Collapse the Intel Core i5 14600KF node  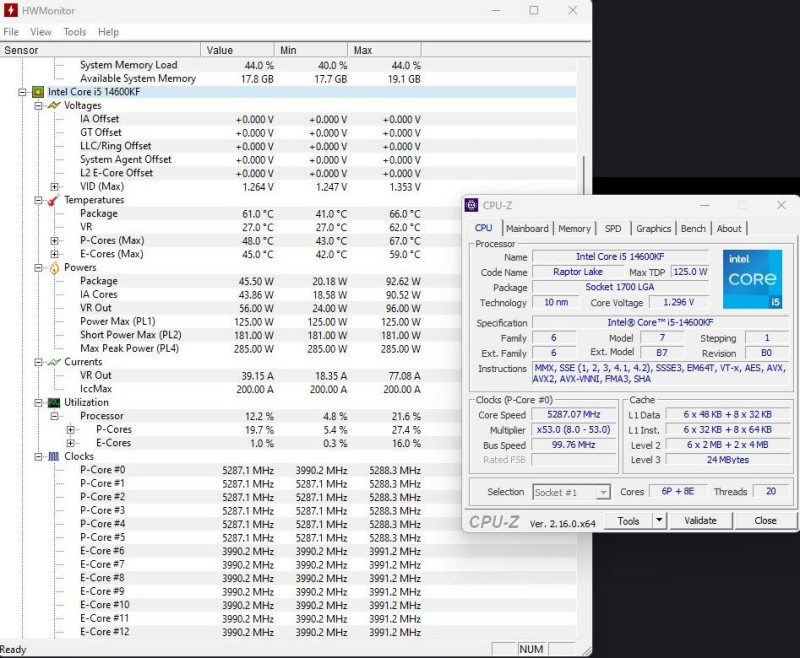click(22, 92)
